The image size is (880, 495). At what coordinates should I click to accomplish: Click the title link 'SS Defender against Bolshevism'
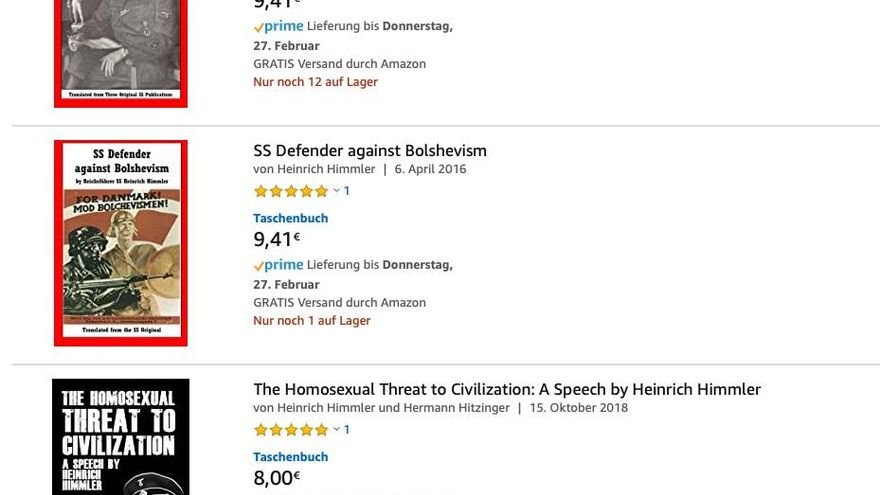(x=369, y=151)
